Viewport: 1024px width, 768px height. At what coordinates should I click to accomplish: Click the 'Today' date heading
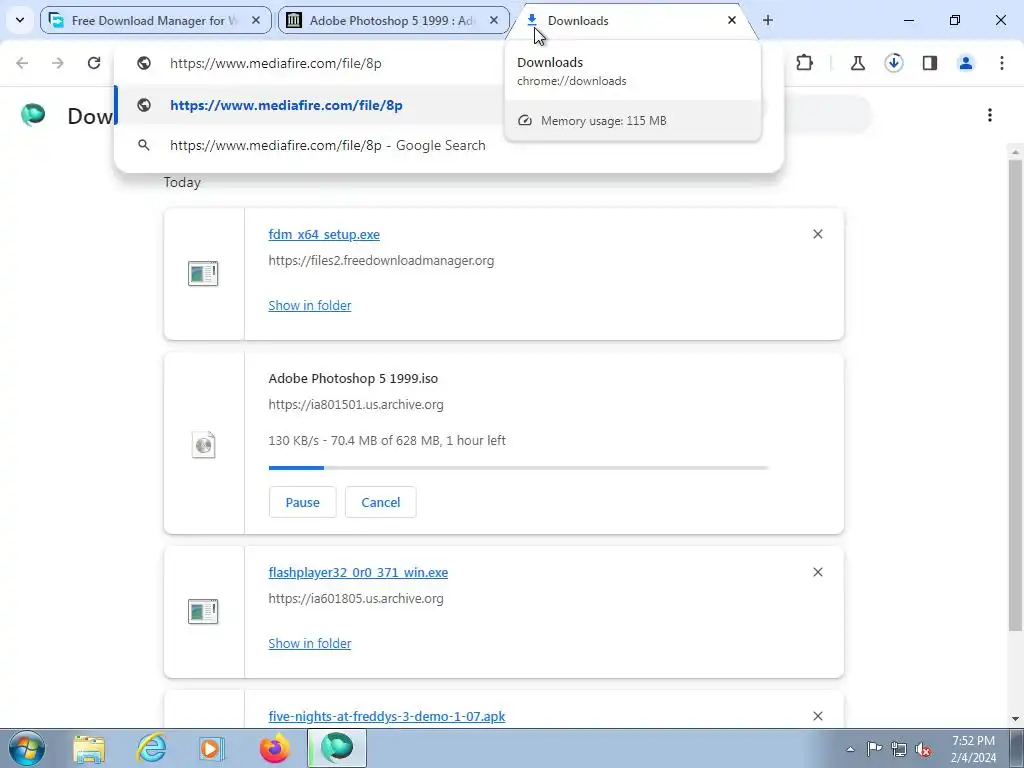(182, 182)
